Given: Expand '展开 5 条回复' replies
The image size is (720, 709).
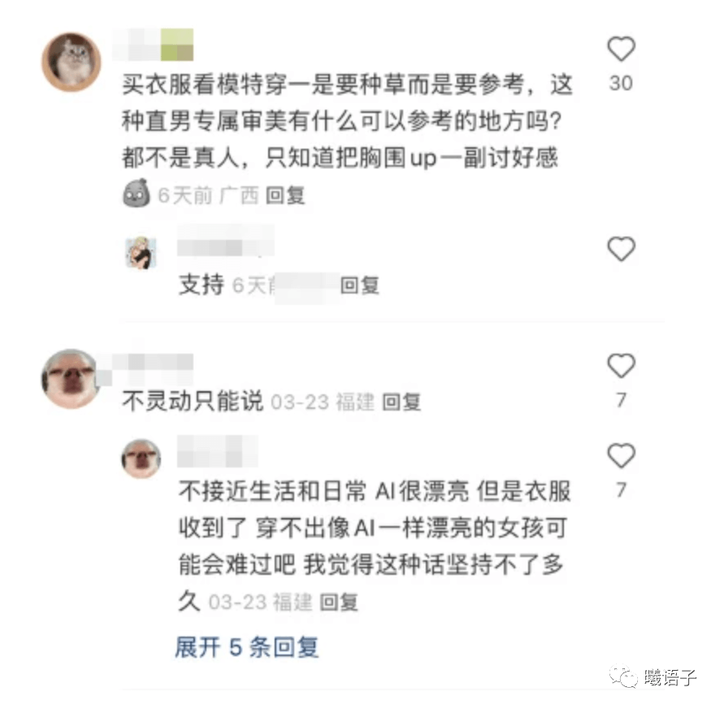Looking at the screenshot, I should pos(247,647).
